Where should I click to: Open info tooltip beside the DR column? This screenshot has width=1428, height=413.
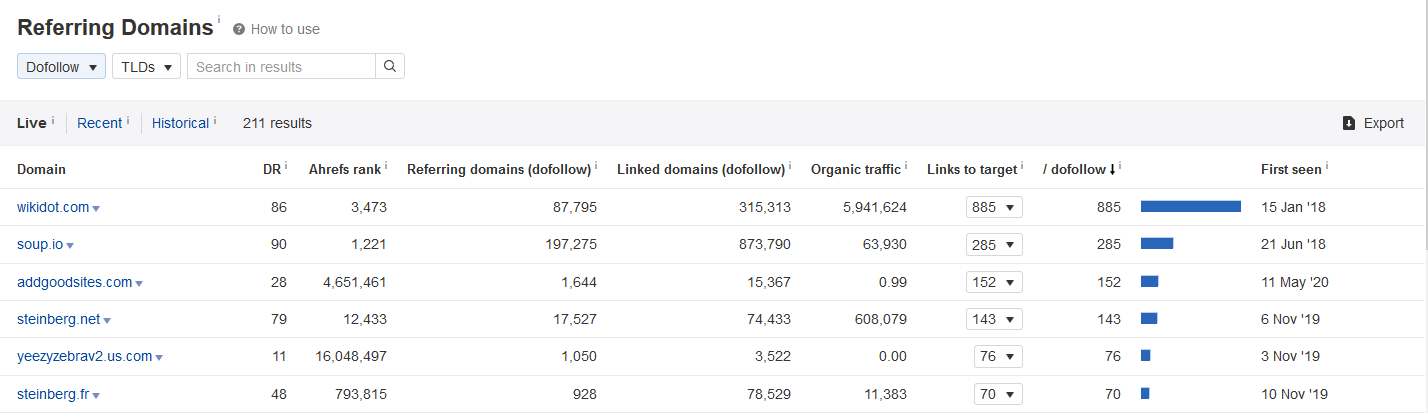[286, 166]
